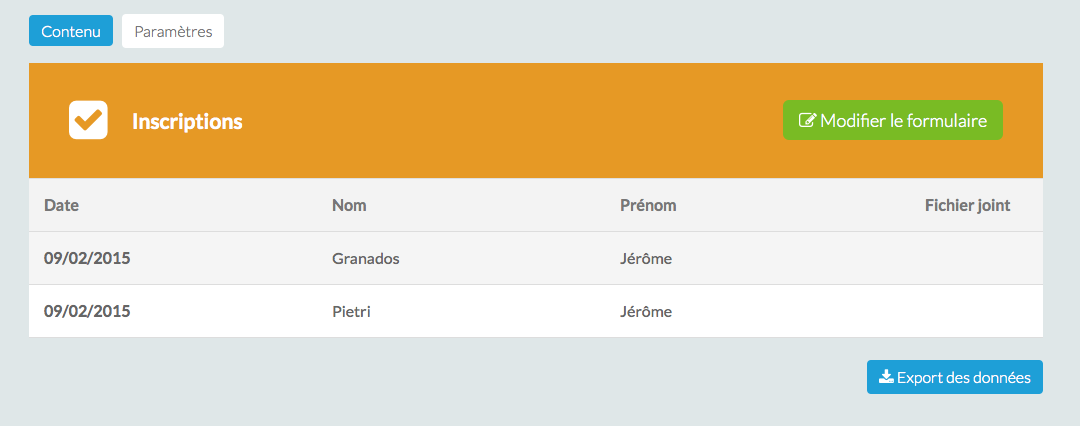Viewport: 1080px width, 426px height.
Task: Click the date in the Granados row
Action: pyautogui.click(x=87, y=258)
